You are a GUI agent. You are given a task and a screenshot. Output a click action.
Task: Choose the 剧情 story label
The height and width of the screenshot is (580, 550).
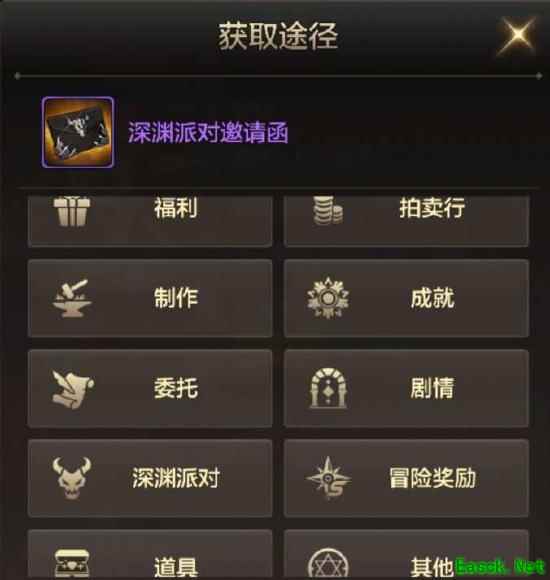coord(432,388)
